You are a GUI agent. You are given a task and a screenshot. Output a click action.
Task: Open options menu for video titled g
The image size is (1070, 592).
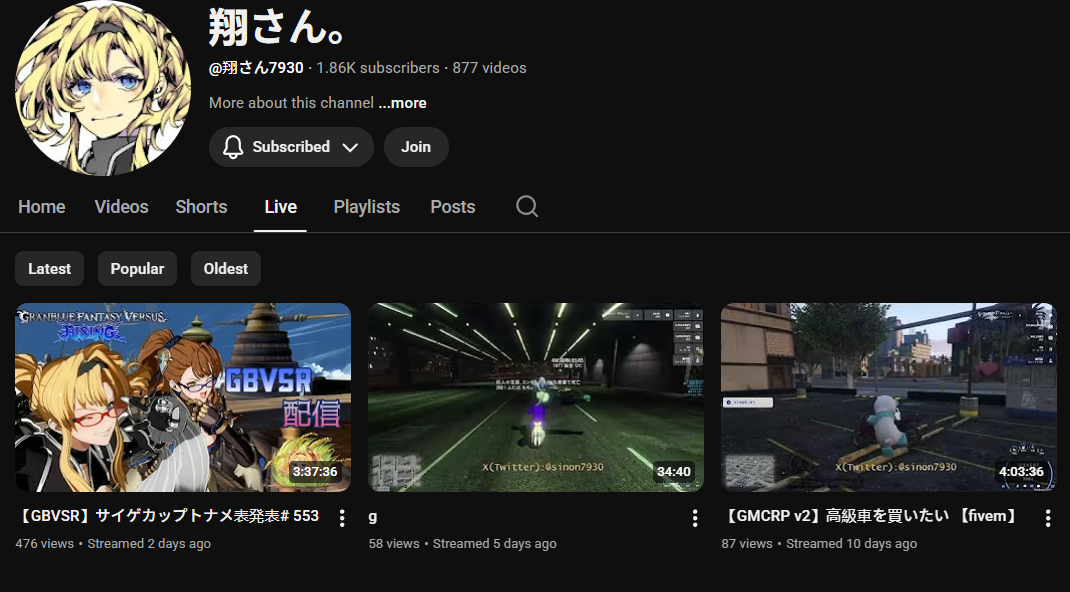pyautogui.click(x=695, y=518)
